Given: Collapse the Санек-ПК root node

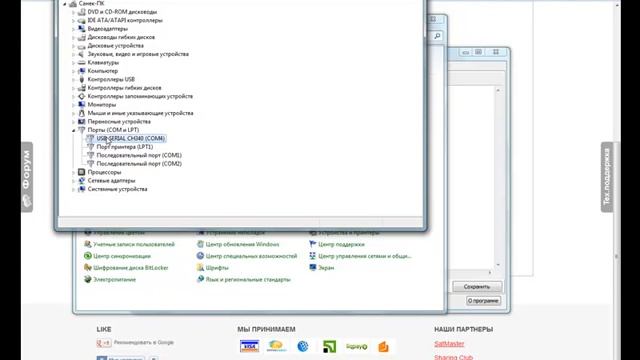Looking at the screenshot, I should coord(65,4).
